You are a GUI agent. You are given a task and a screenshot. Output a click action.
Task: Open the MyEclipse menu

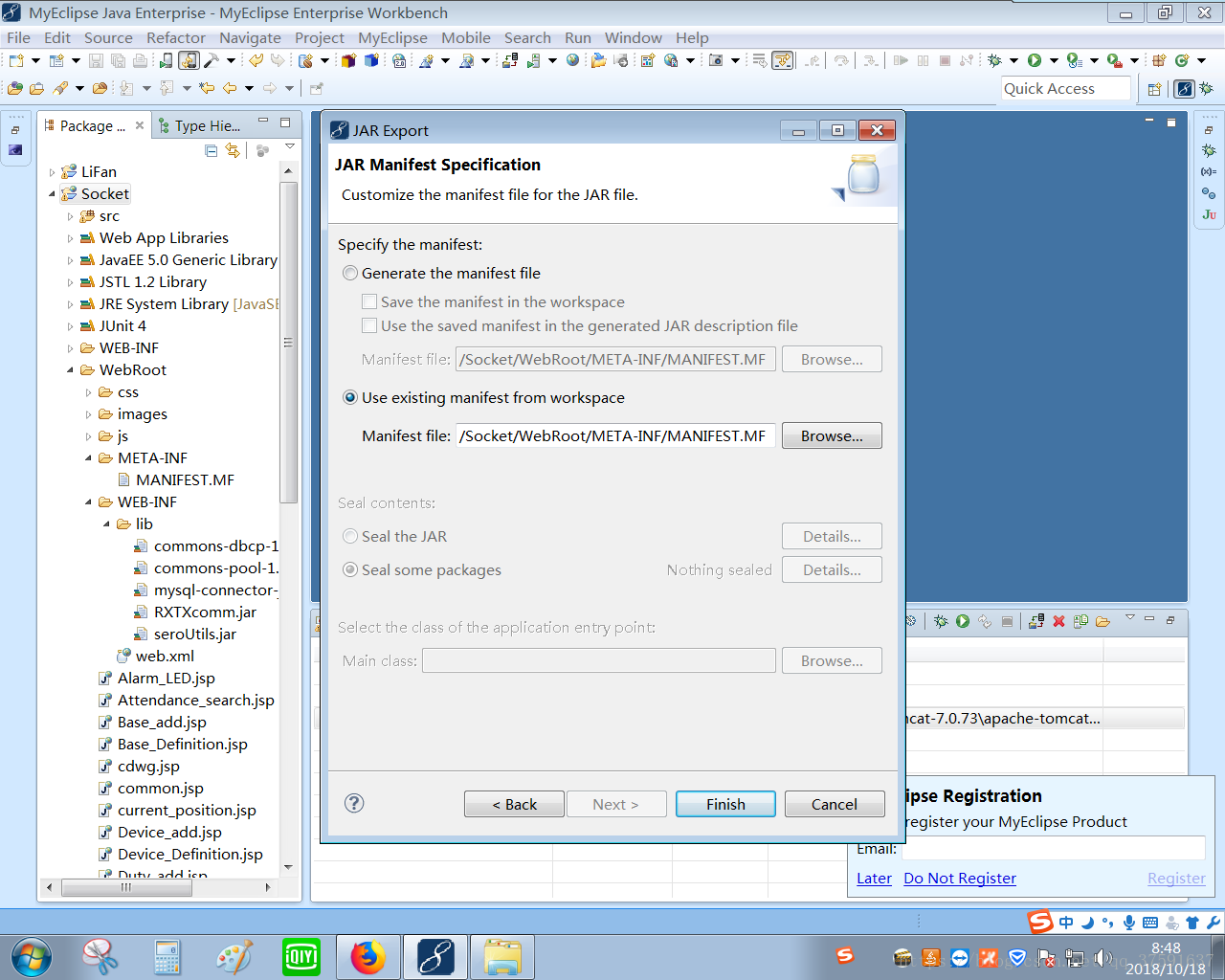pos(392,37)
